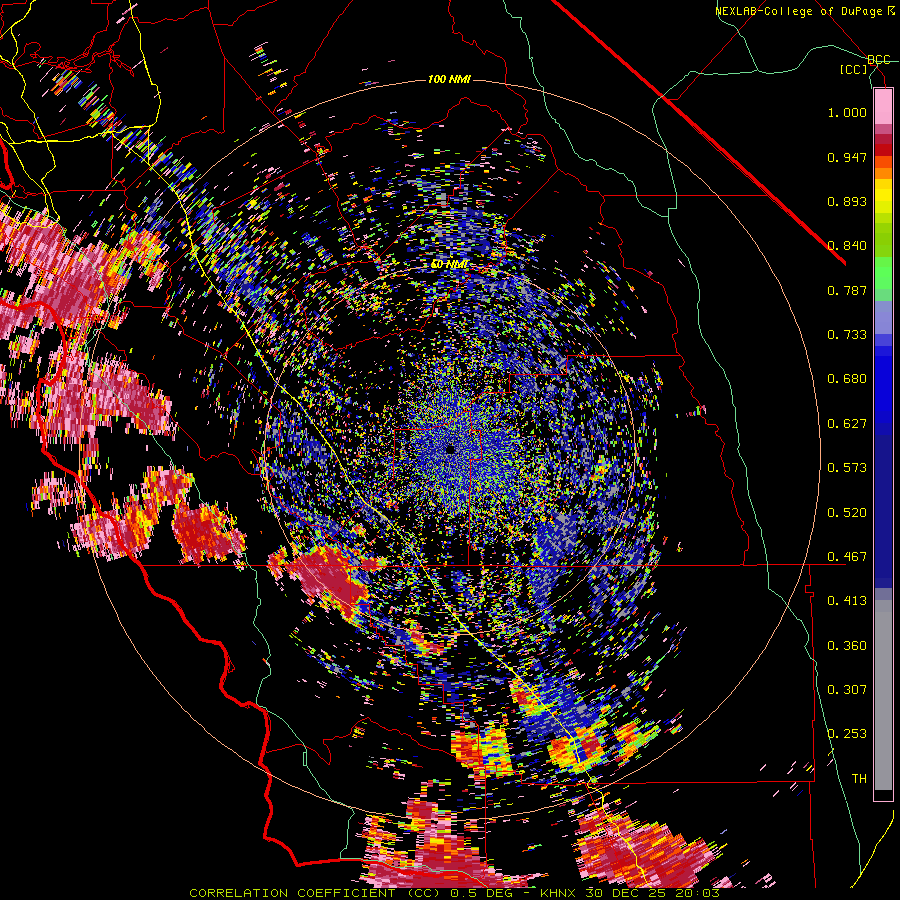The image size is (900, 900).
Task: Click the 0.413 scale value
Action: tap(847, 601)
